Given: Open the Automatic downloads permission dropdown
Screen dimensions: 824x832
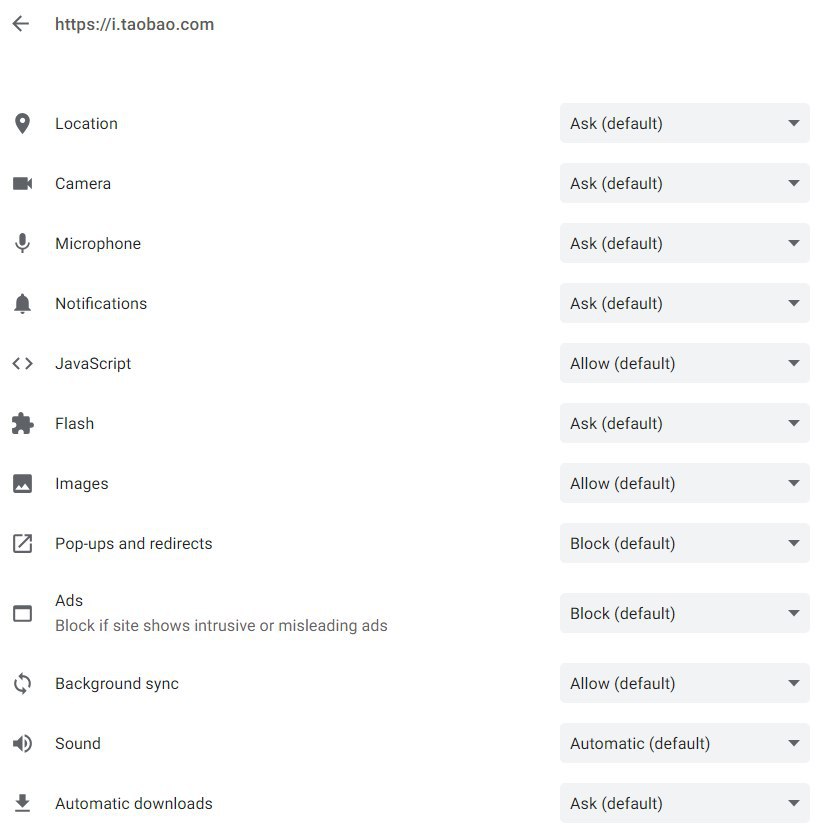Looking at the screenshot, I should (x=684, y=803).
